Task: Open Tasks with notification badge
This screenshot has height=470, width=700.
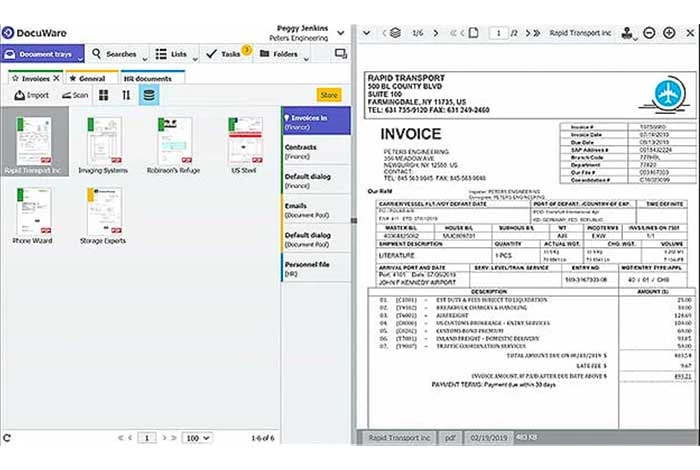Action: [227, 53]
